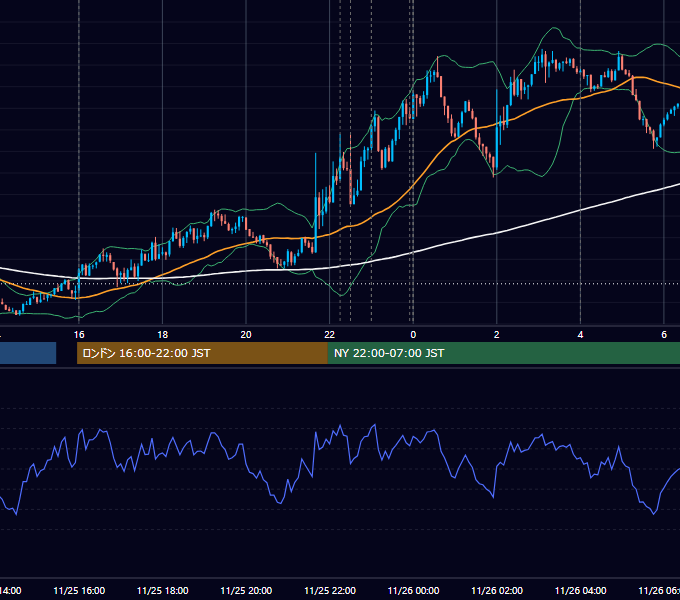Click the 16 hour label on upper axis
This screenshot has width=680, height=600.
79,334
